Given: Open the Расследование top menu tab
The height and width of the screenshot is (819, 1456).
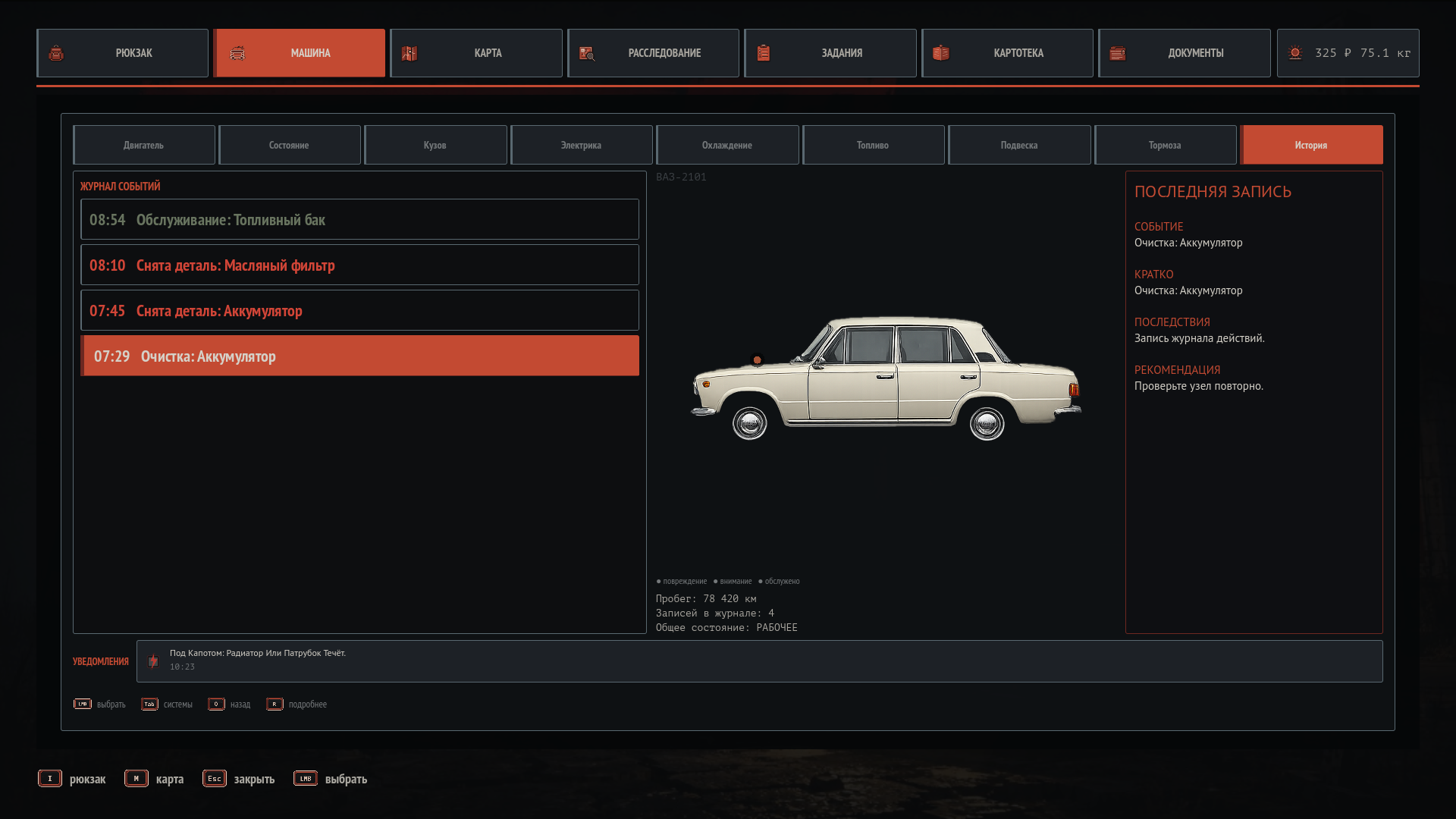Looking at the screenshot, I should click(x=653, y=53).
